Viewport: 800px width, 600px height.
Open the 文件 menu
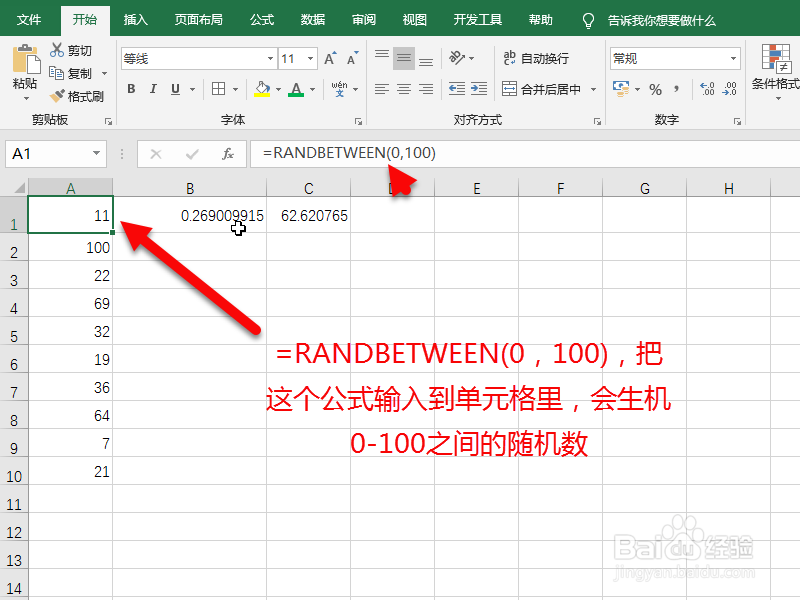(28, 18)
